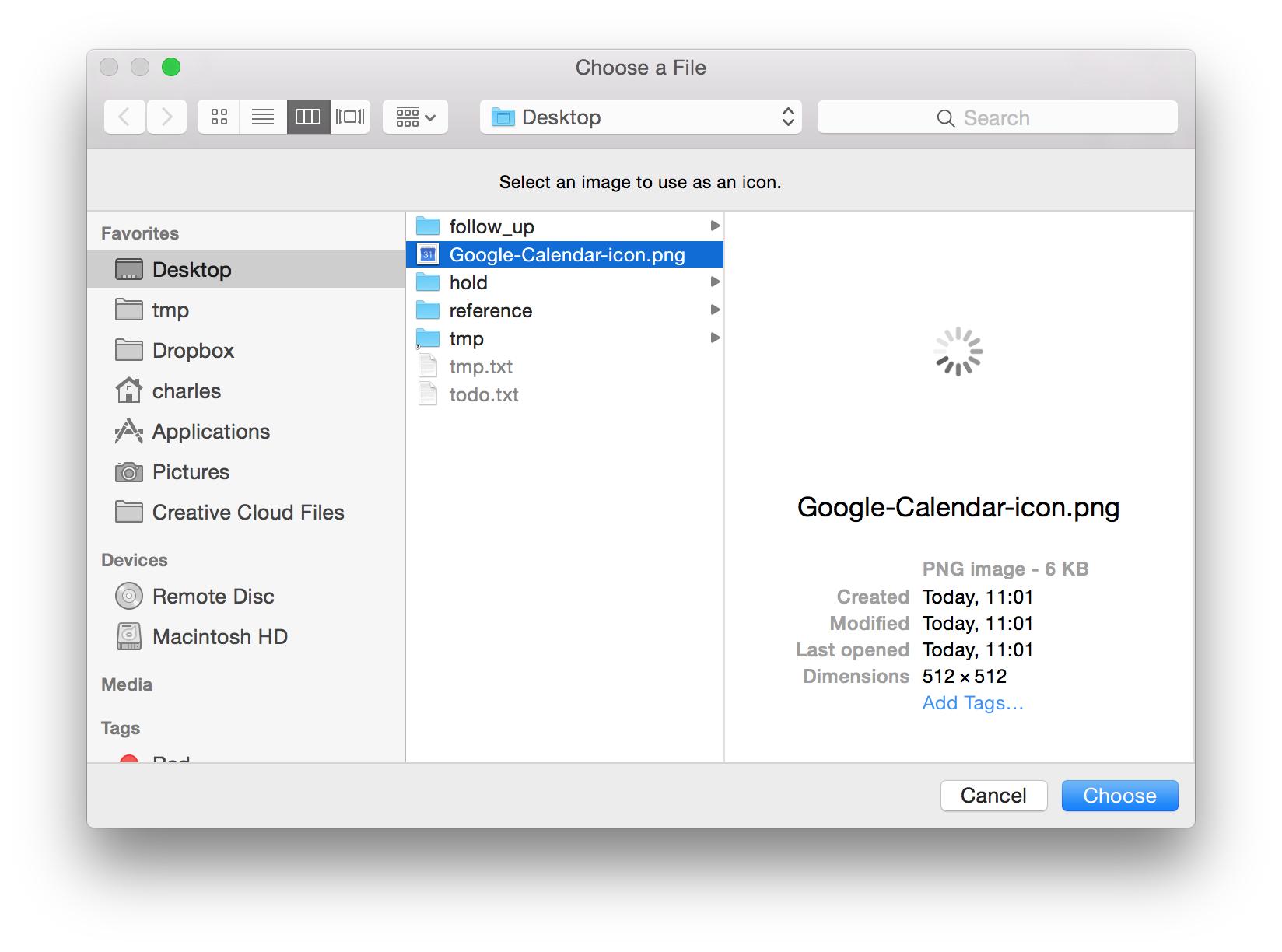Select Macintosh HD under Devices
Screen dimensions: 1282x952
[x=246, y=637]
